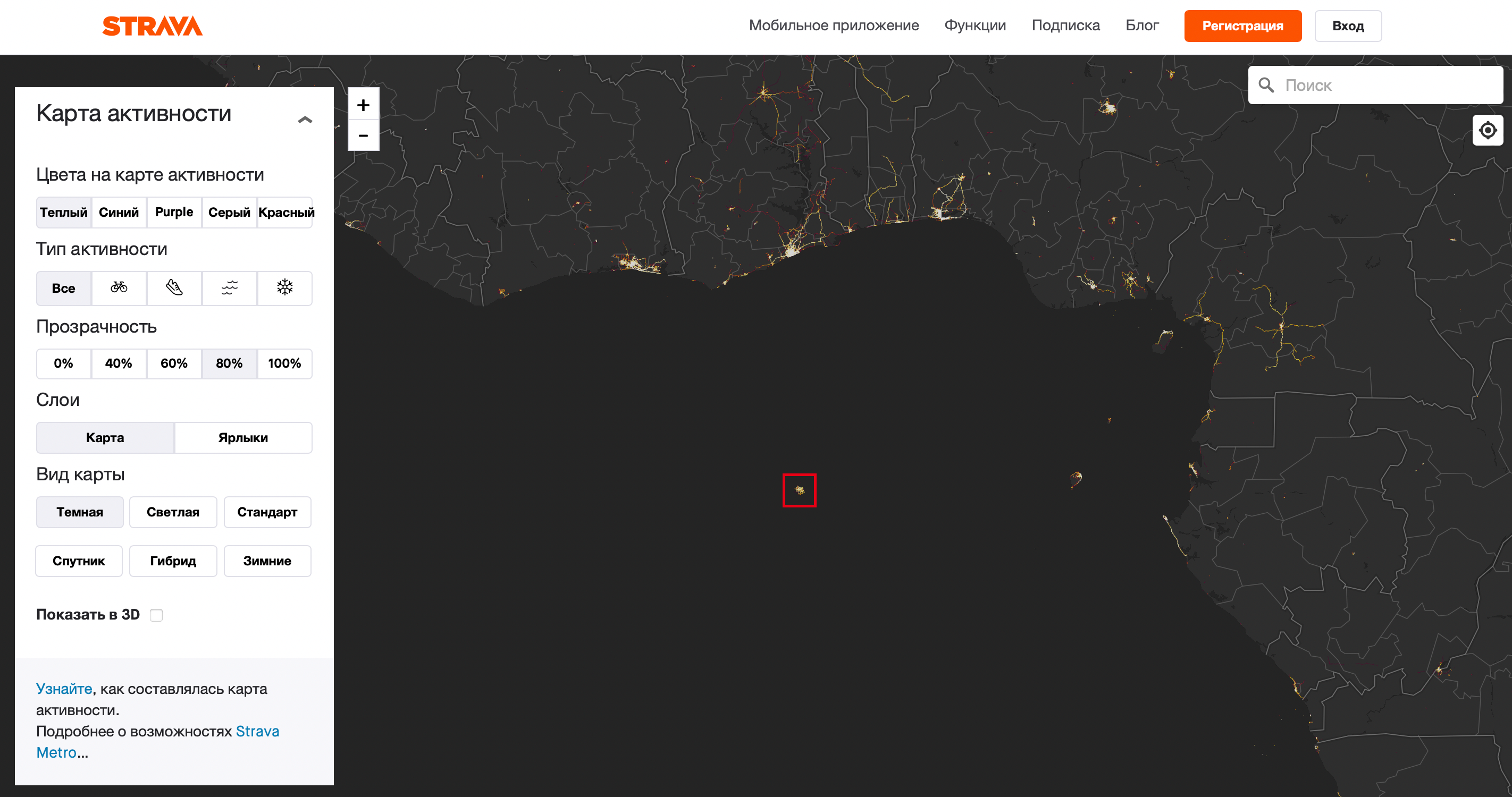Switch map style to Темная
Image resolution: width=1512 pixels, height=797 pixels.
tap(80, 512)
